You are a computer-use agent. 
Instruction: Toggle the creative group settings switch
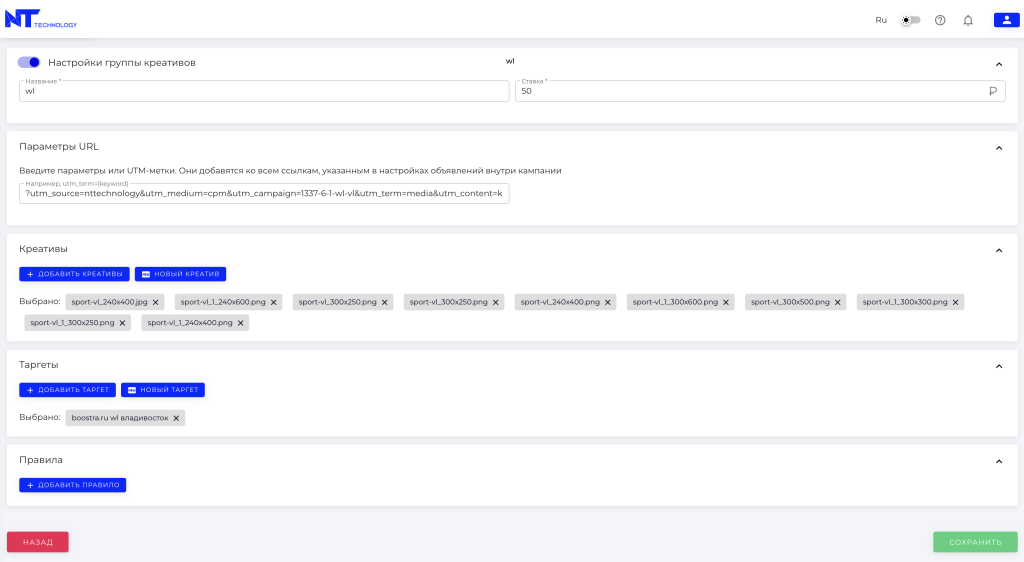tap(29, 62)
